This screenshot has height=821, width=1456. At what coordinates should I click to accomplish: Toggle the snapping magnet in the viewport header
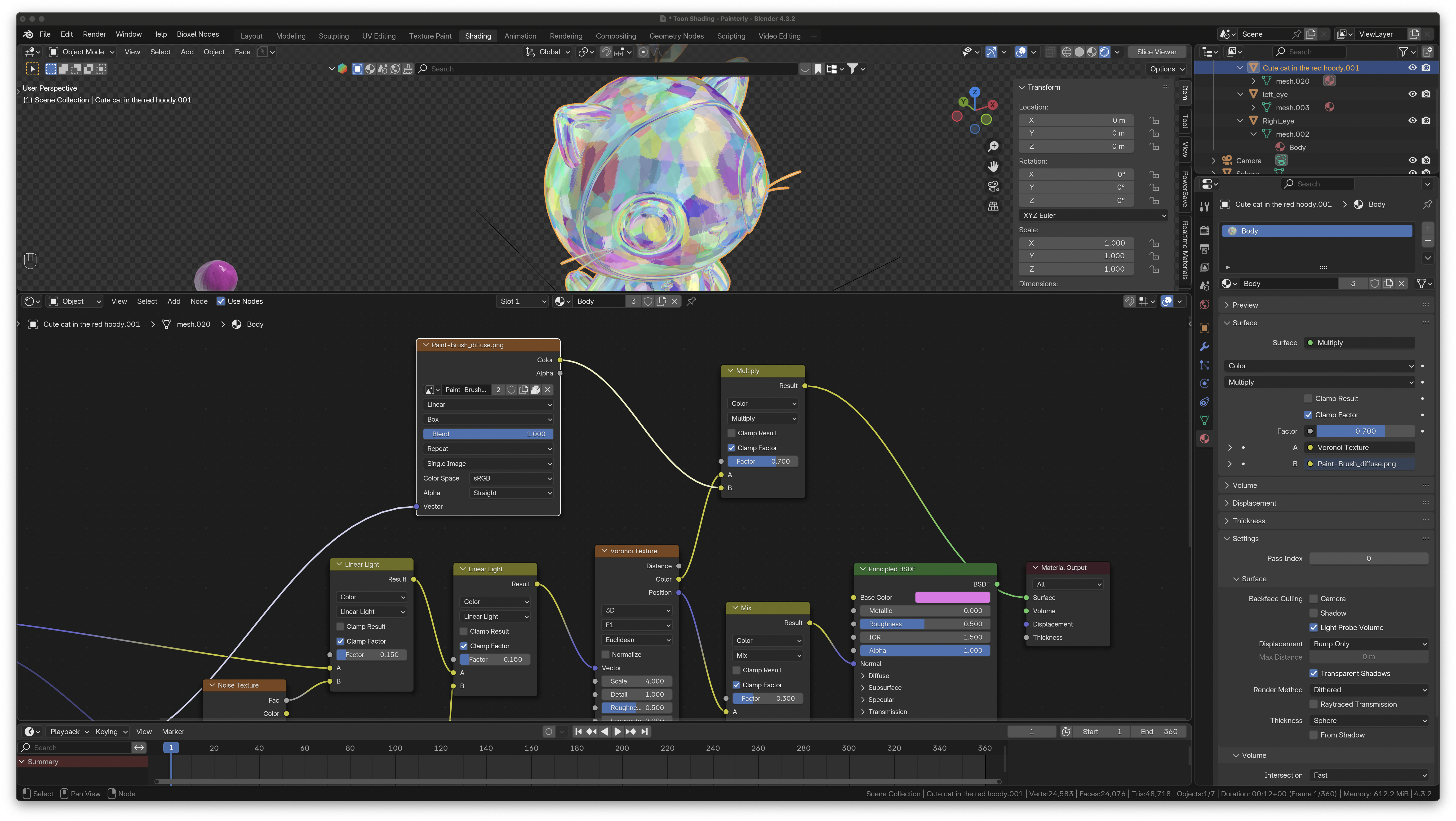coord(605,52)
